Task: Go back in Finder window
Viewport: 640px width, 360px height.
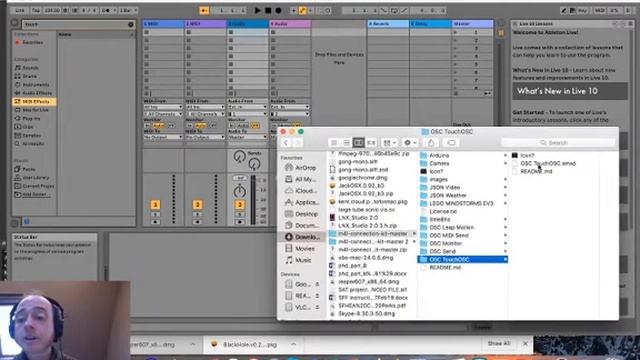Action: point(286,142)
